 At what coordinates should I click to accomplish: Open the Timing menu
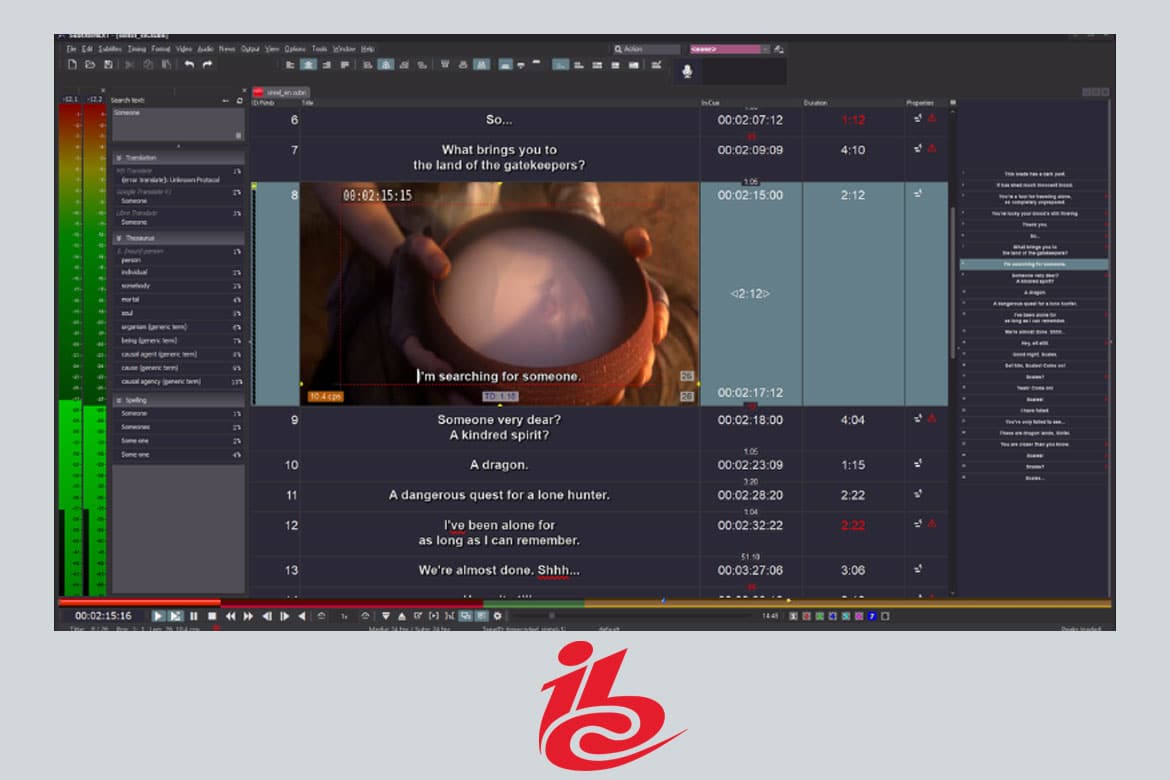tap(137, 49)
